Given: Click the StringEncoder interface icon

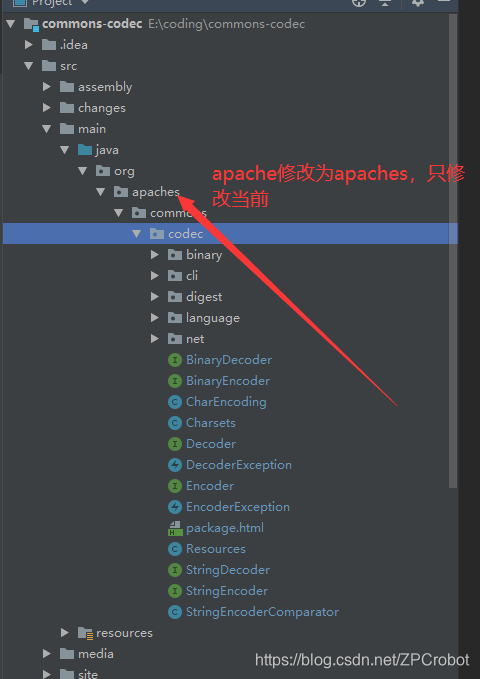Looking at the screenshot, I should click(175, 591).
